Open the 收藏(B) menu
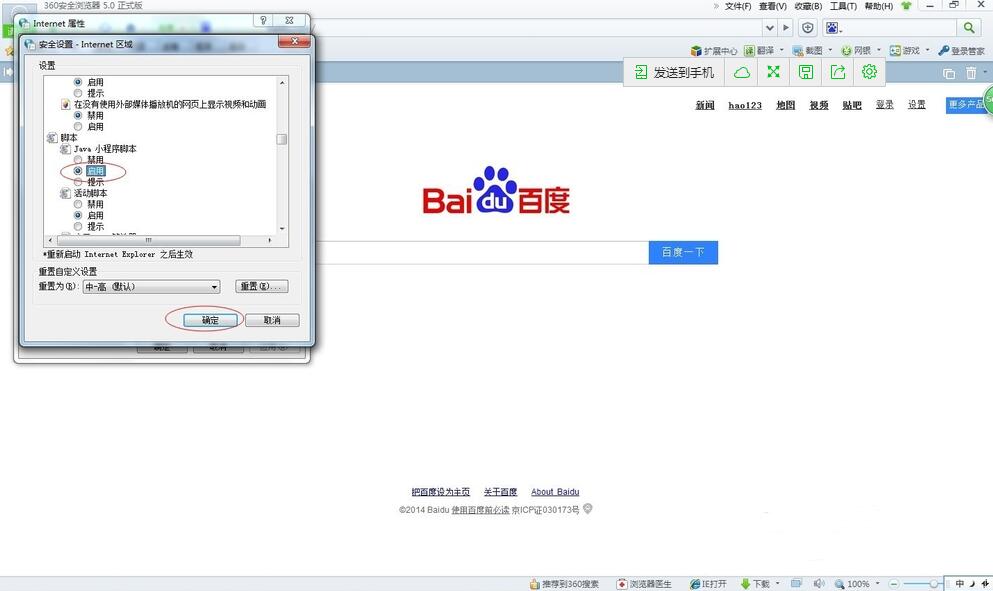 click(808, 6)
